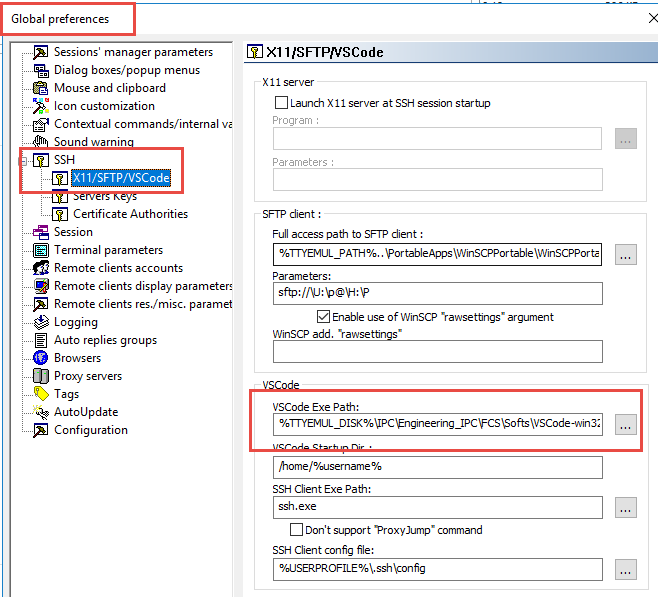658x597 pixels.
Task: Click the Logging pencil icon
Action: click(x=41, y=322)
